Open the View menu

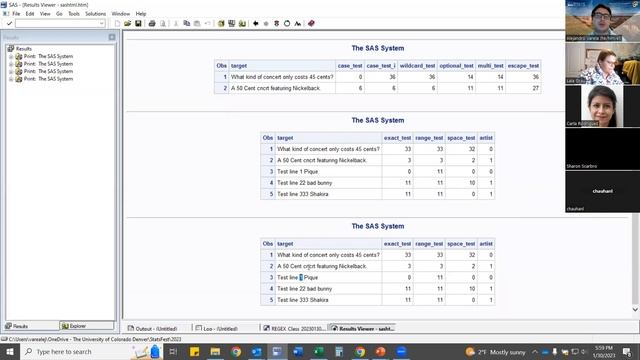[45, 14]
